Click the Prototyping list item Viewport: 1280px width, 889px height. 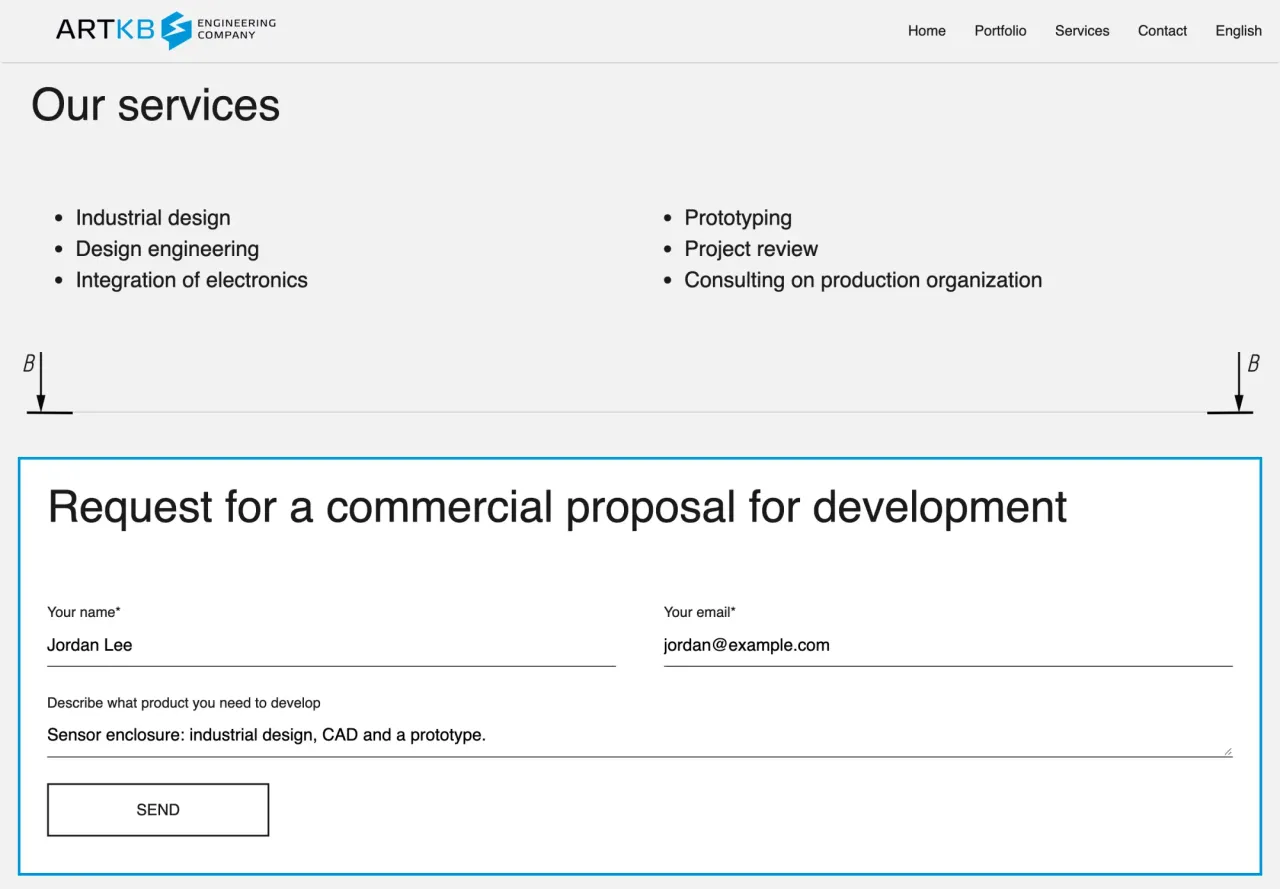738,218
